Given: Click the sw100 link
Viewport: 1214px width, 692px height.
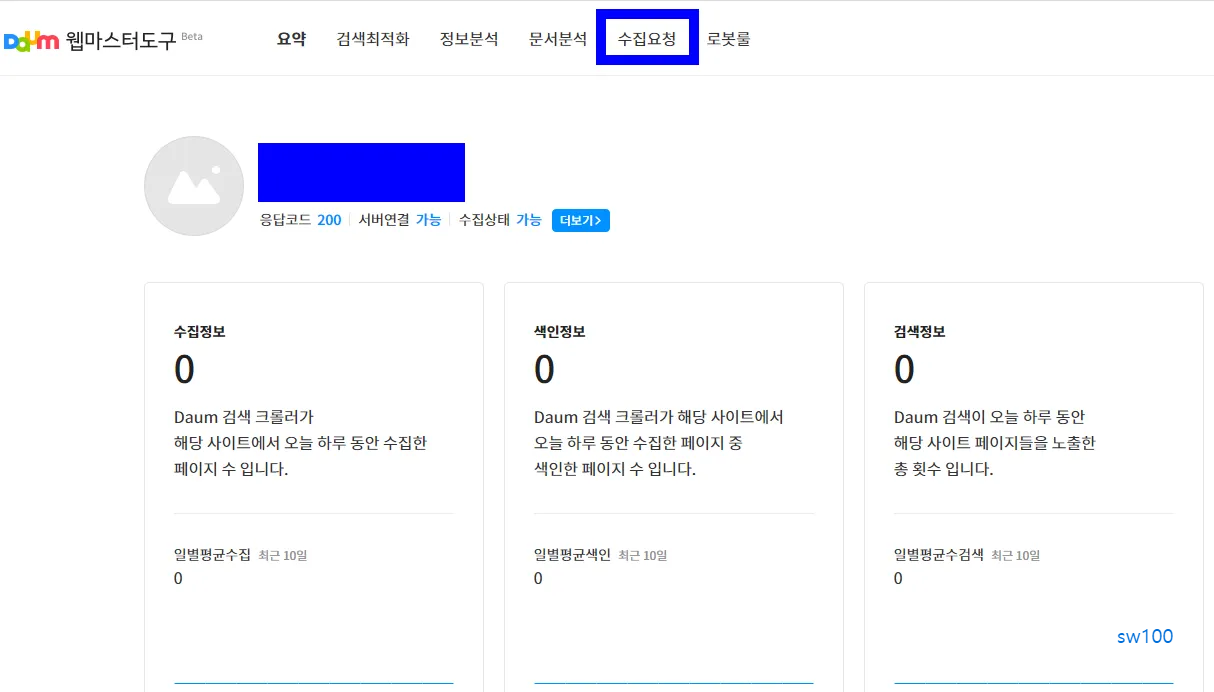Looking at the screenshot, I should [1144, 636].
